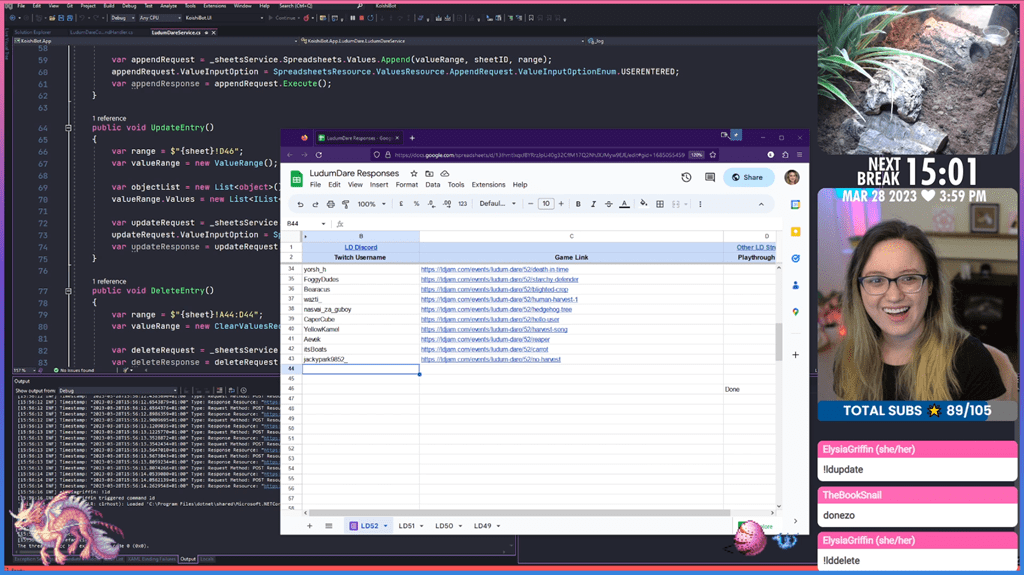
Task: Open the fill color picker in Sheets
Action: click(x=644, y=204)
